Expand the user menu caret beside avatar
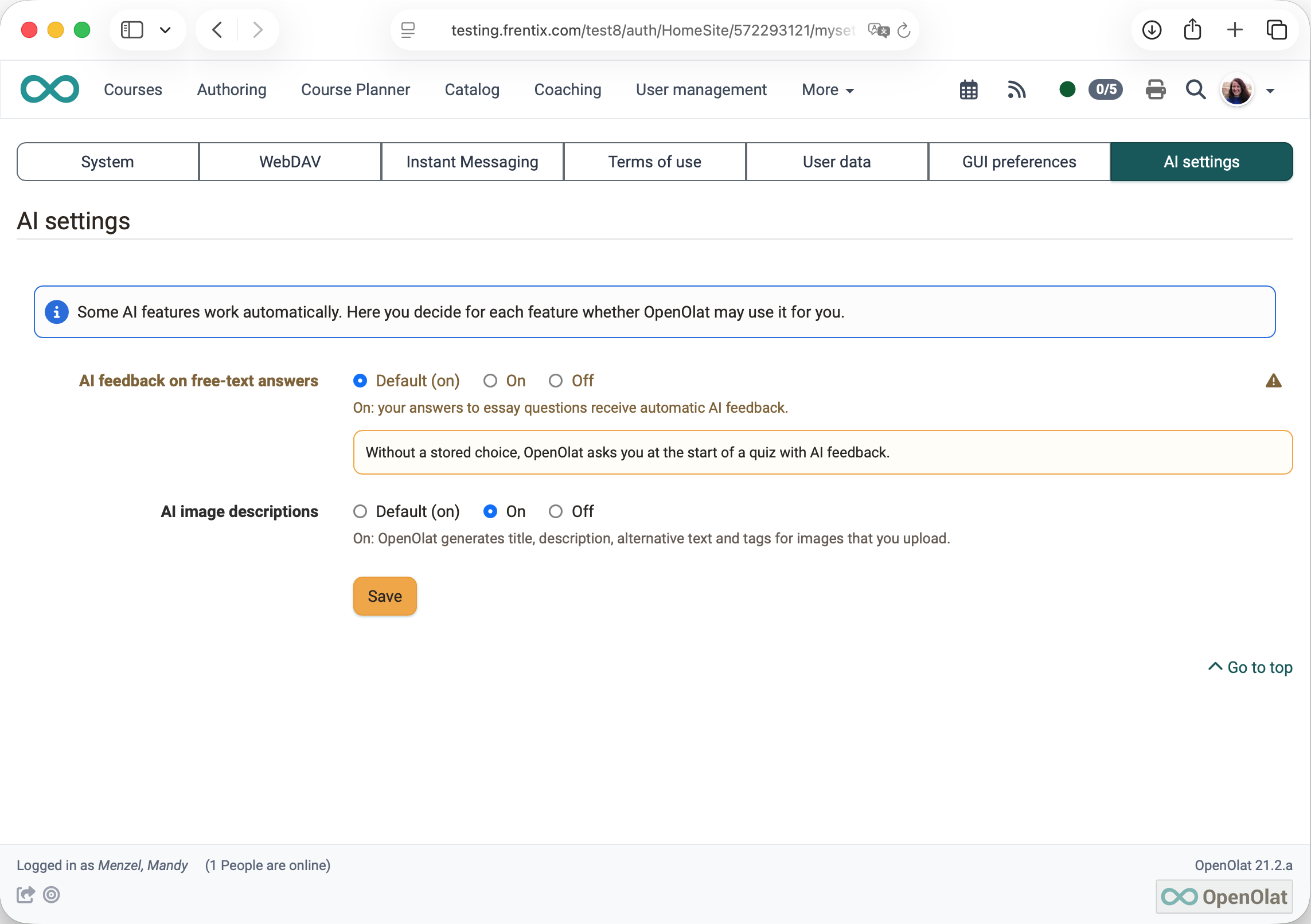Image resolution: width=1311 pixels, height=924 pixels. 1270,91
